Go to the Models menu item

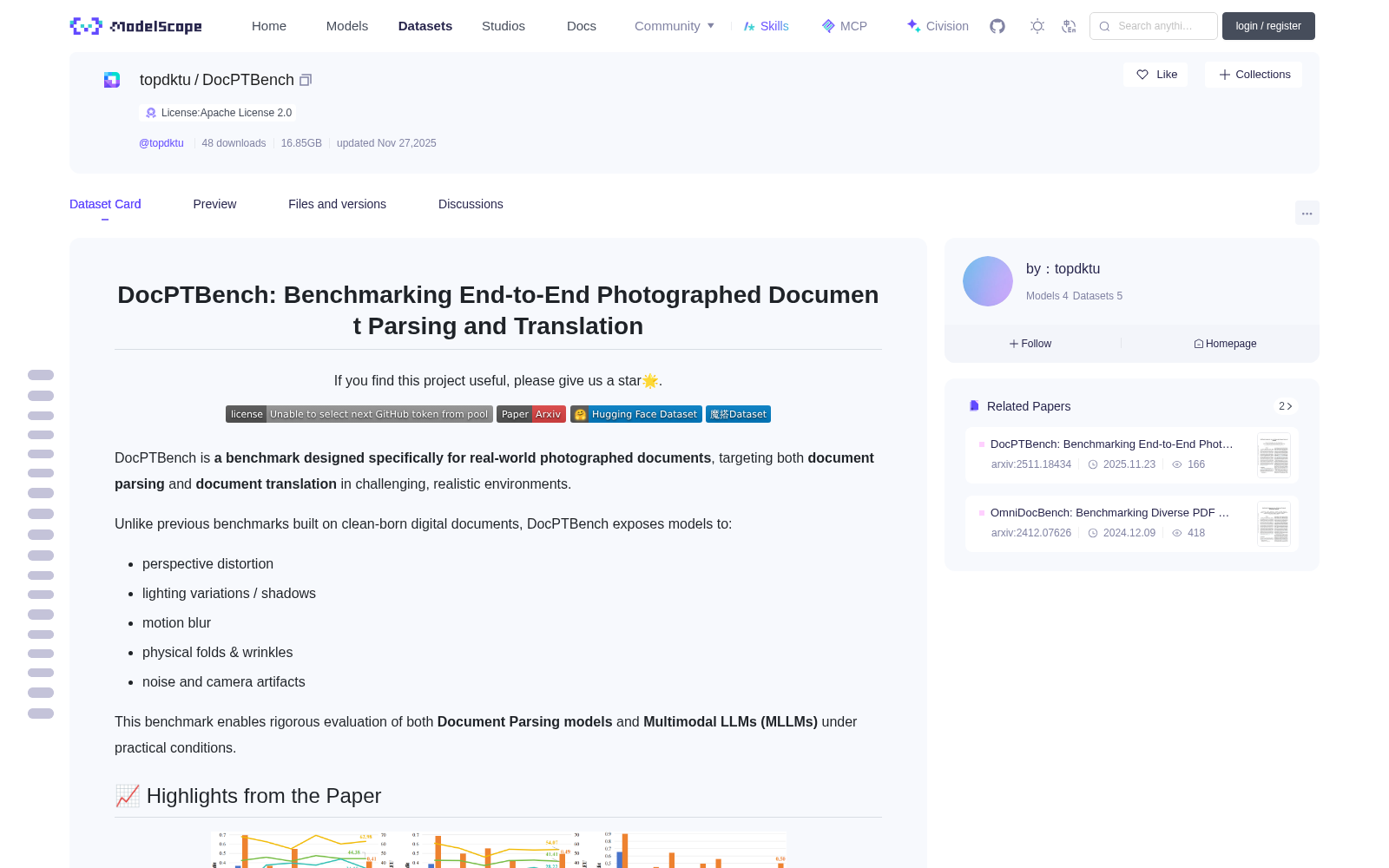tap(347, 26)
